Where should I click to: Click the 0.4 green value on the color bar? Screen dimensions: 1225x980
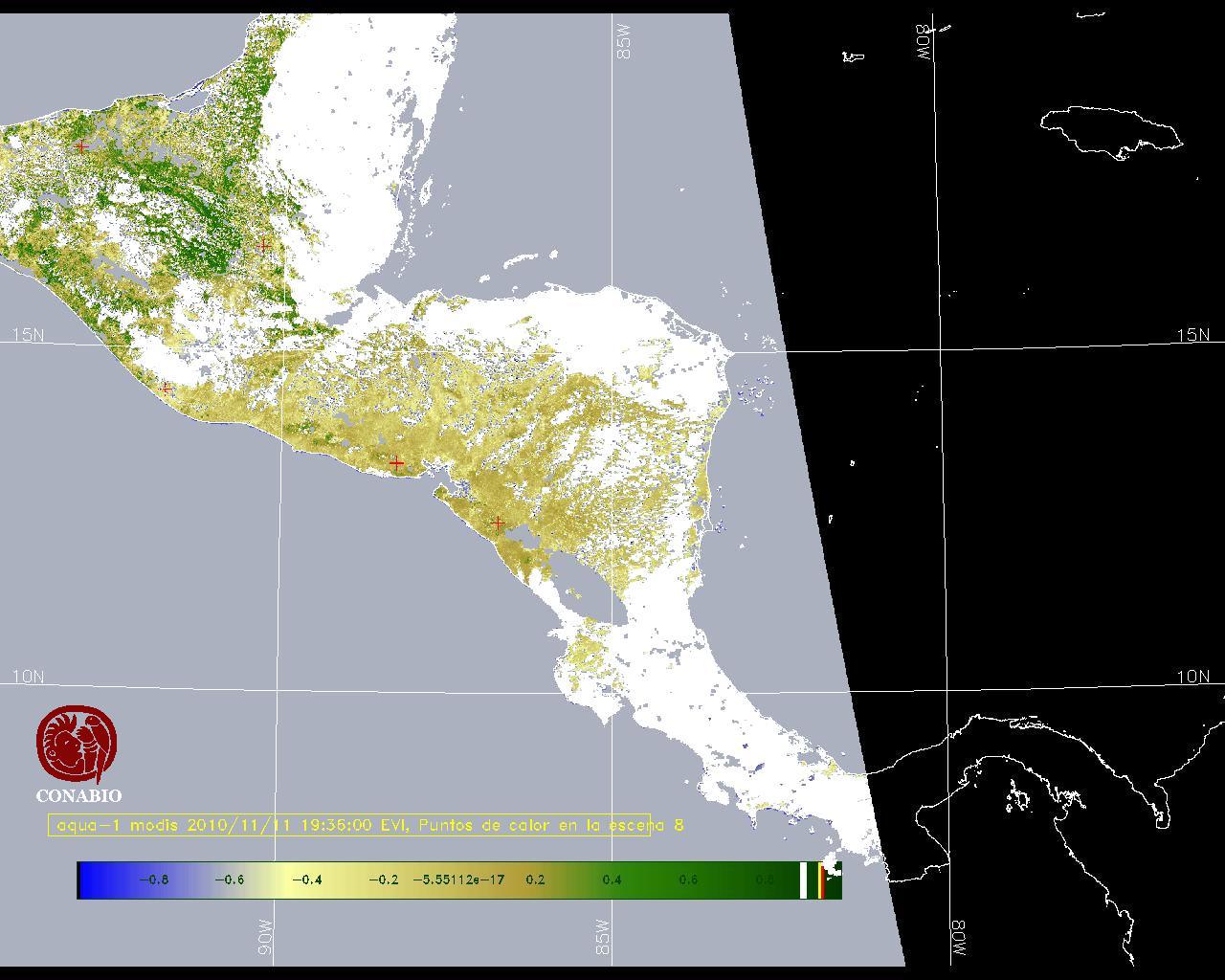(x=612, y=880)
